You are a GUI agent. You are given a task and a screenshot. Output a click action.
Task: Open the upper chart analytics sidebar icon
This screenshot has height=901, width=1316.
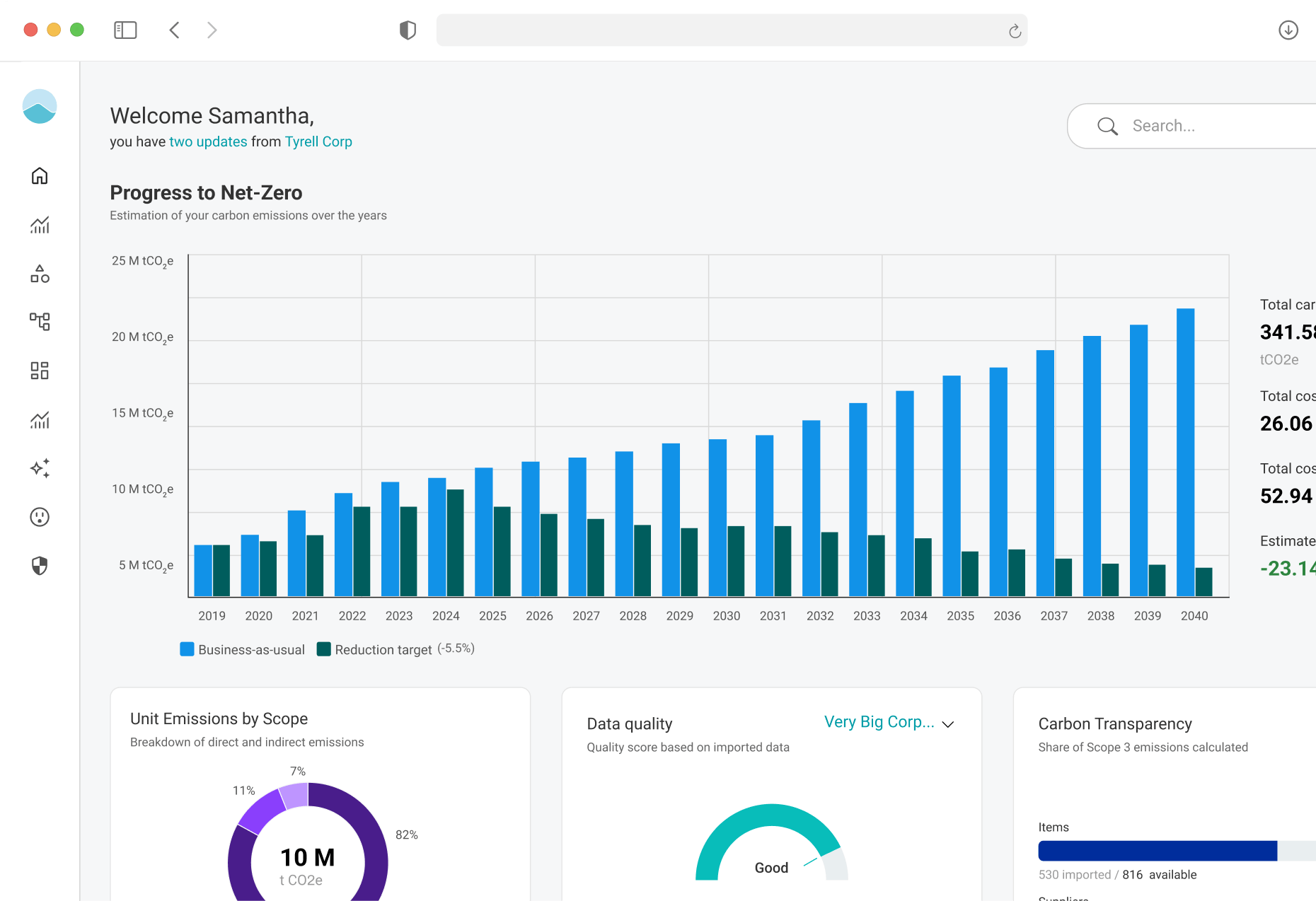(40, 225)
